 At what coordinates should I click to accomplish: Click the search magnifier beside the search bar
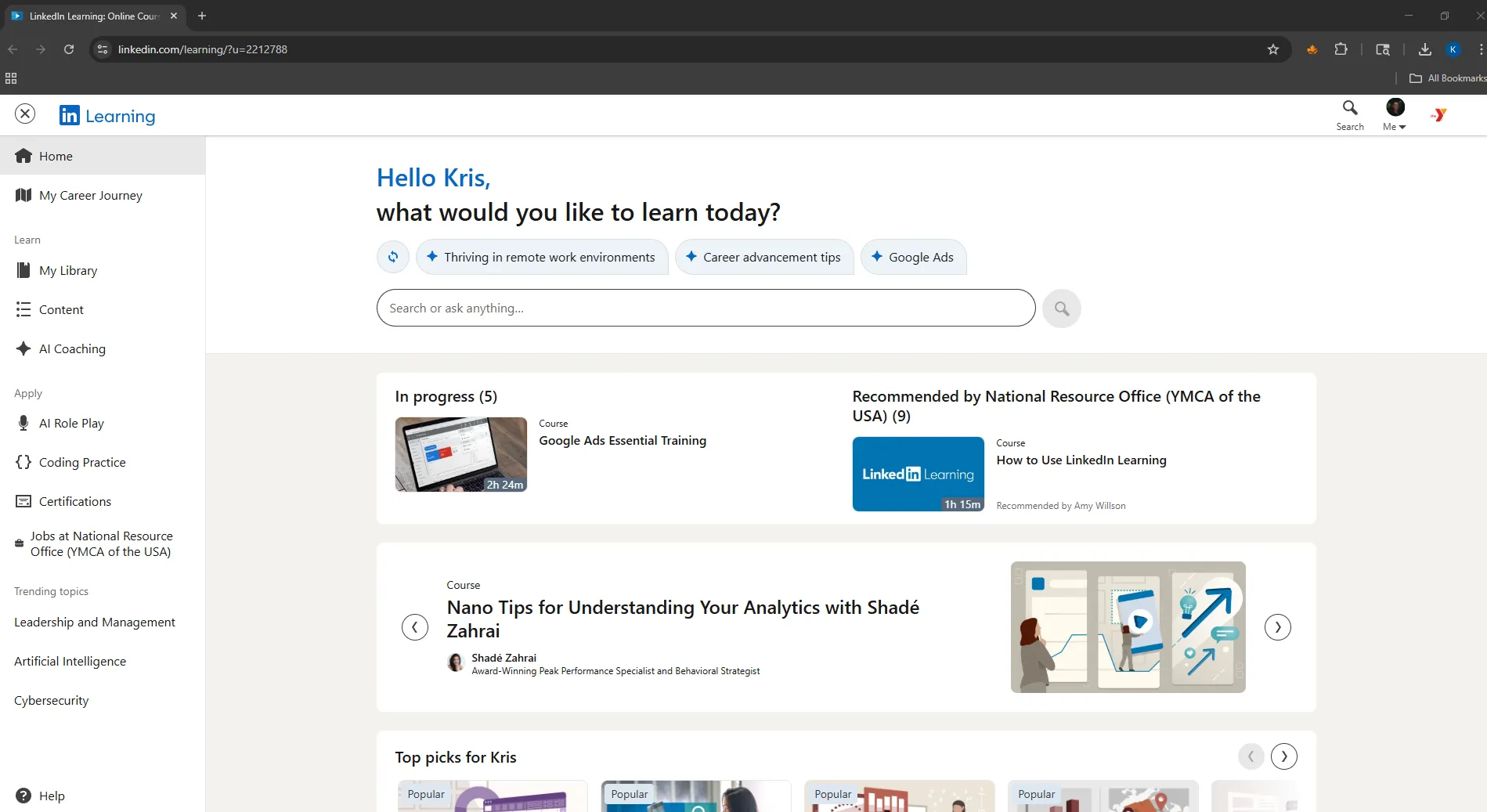(x=1061, y=308)
